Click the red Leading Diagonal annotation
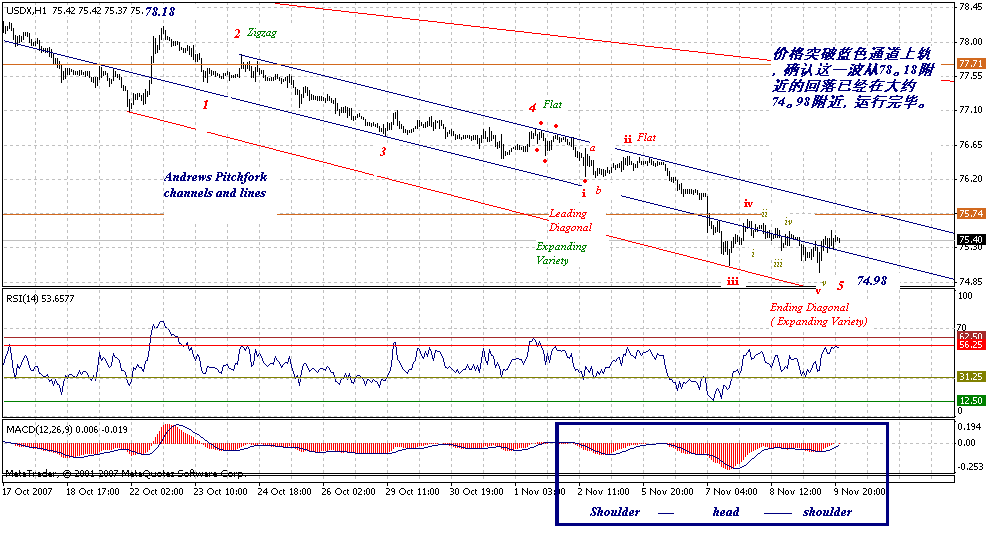The width and height of the screenshot is (992, 548). tap(570, 220)
